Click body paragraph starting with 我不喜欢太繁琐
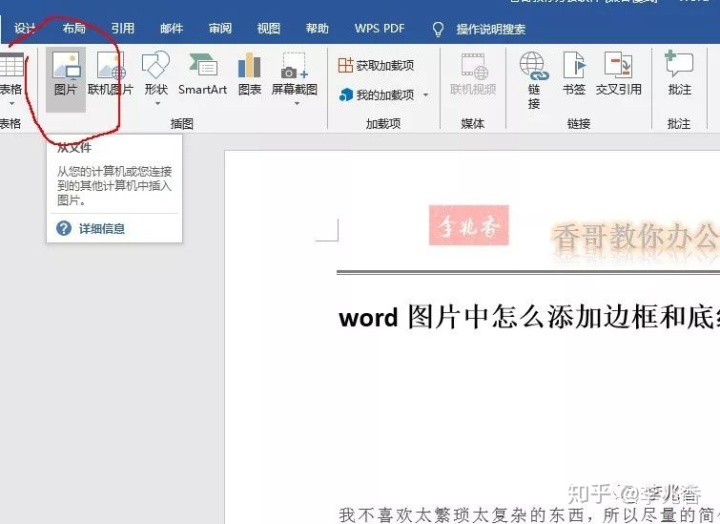Image resolution: width=720 pixels, height=524 pixels. pos(529,515)
